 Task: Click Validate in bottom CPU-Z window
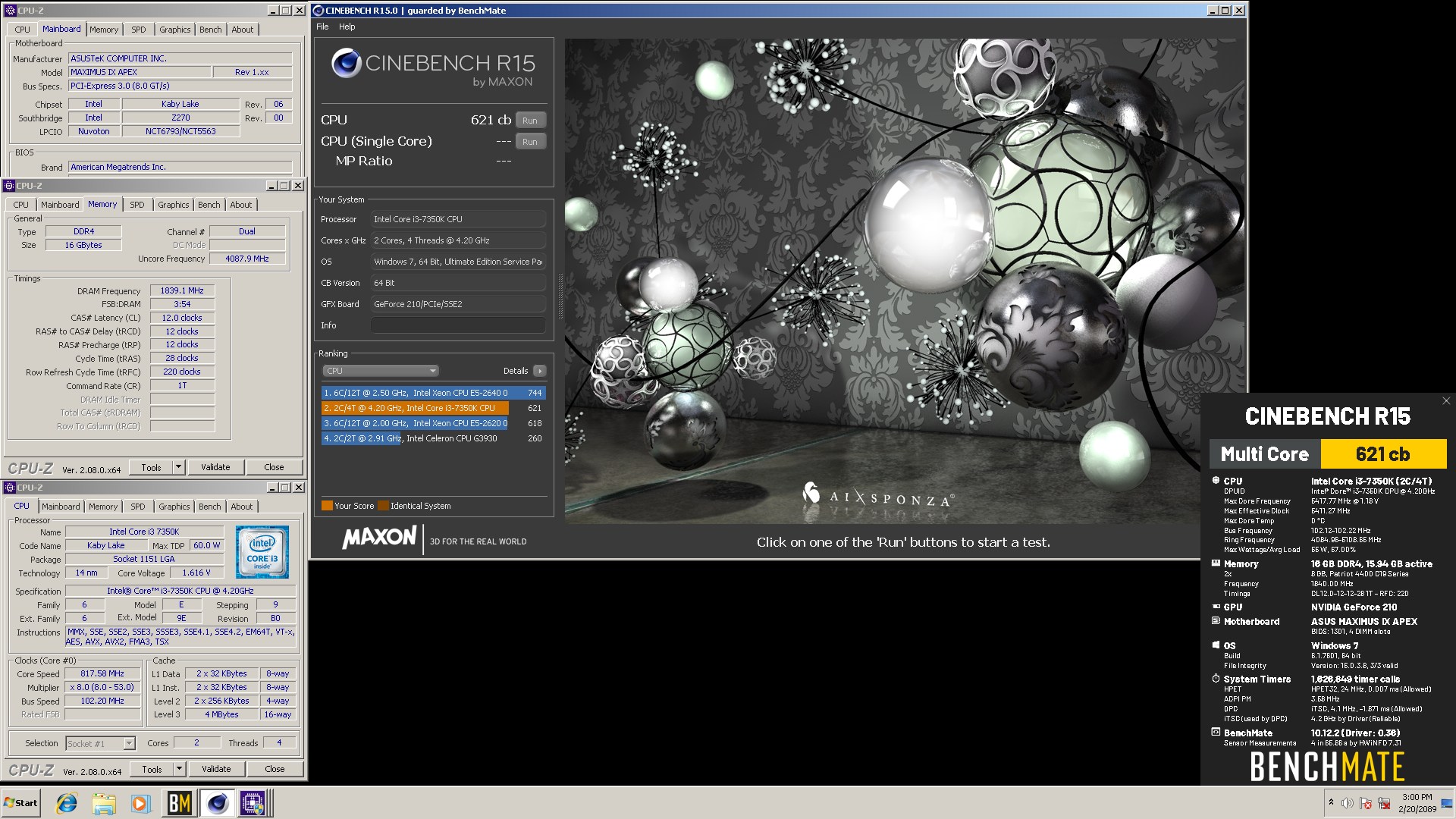(216, 770)
